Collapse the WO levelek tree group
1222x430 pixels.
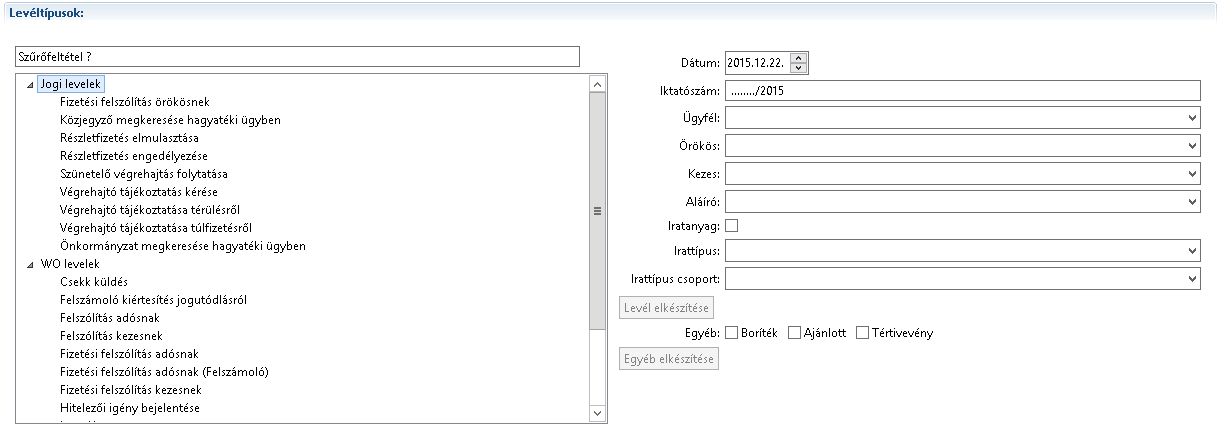(x=28, y=264)
